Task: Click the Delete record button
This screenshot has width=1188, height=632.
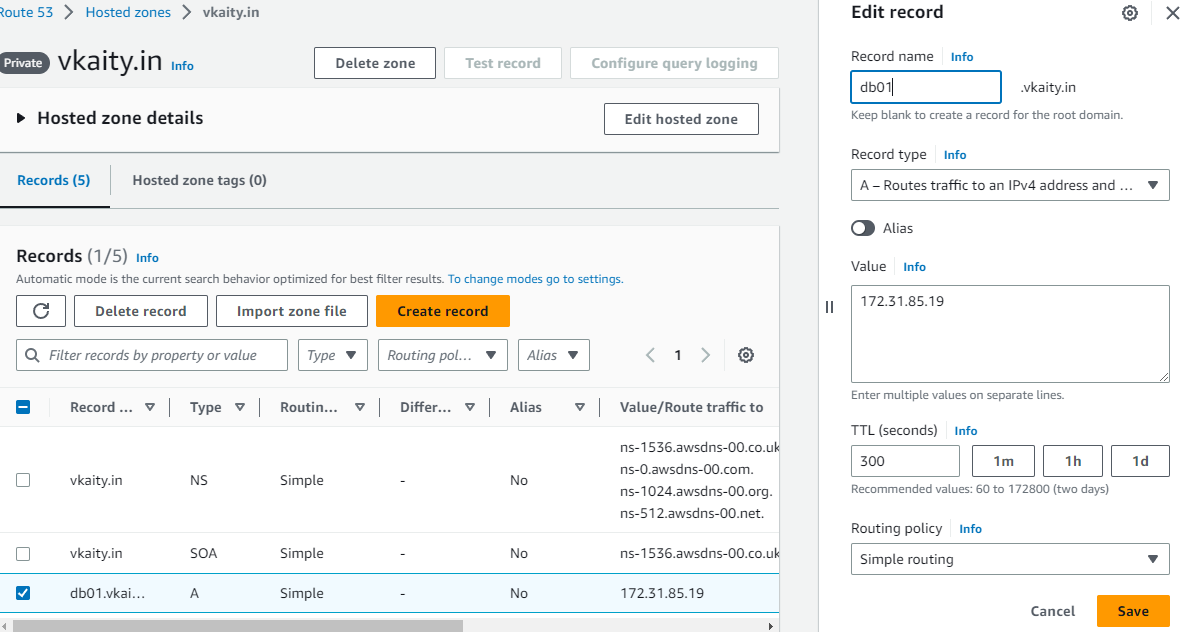Action: click(x=141, y=311)
